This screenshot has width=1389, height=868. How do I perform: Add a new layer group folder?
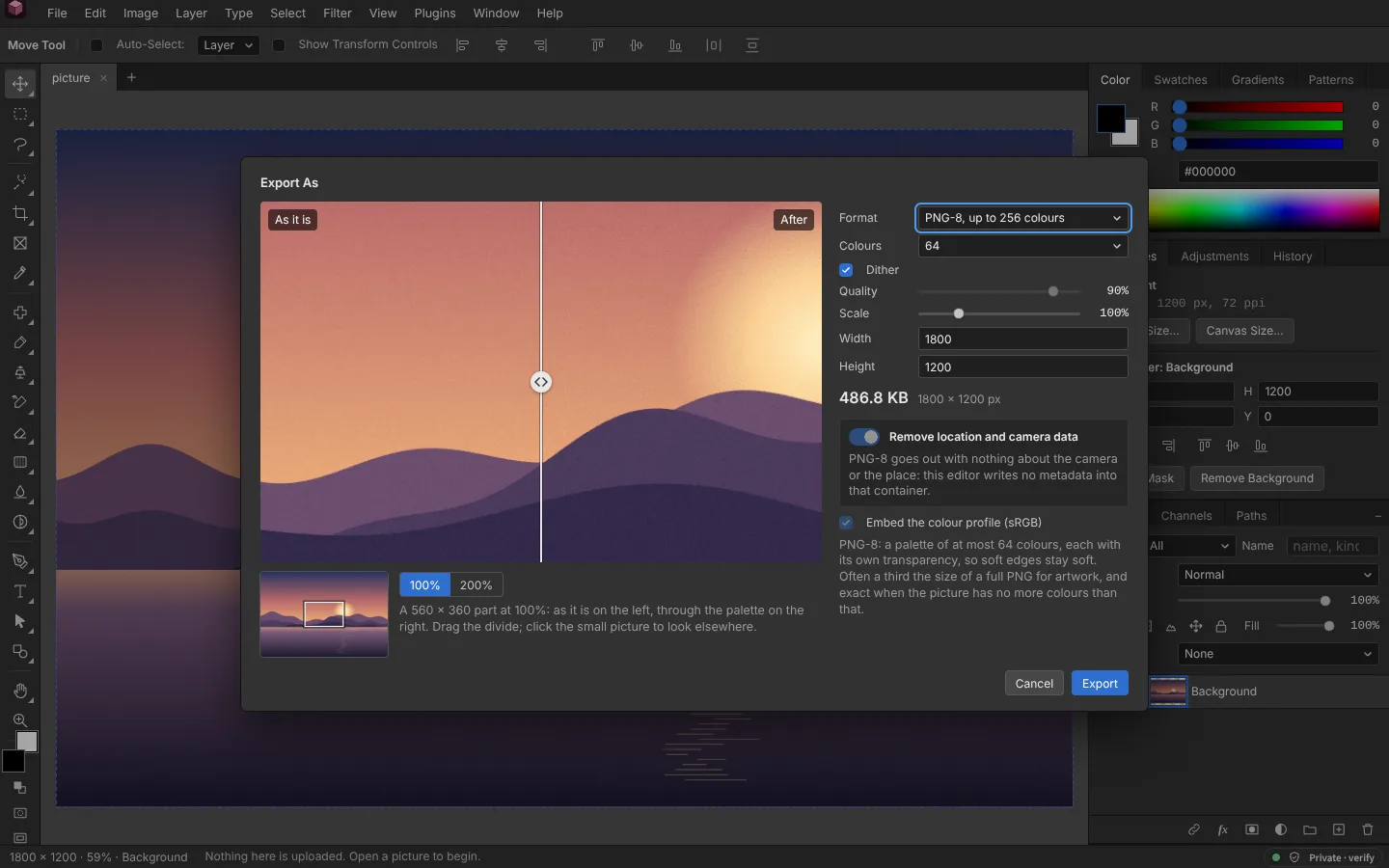point(1310,829)
